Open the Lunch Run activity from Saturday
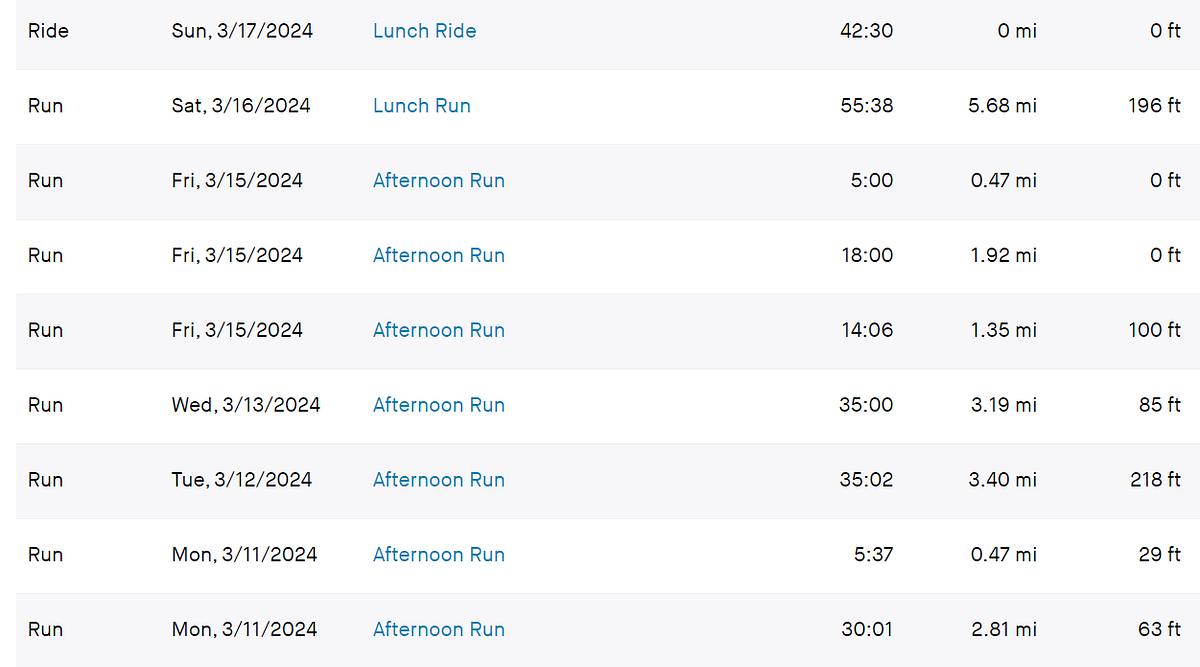The height and width of the screenshot is (667, 1200). click(421, 105)
